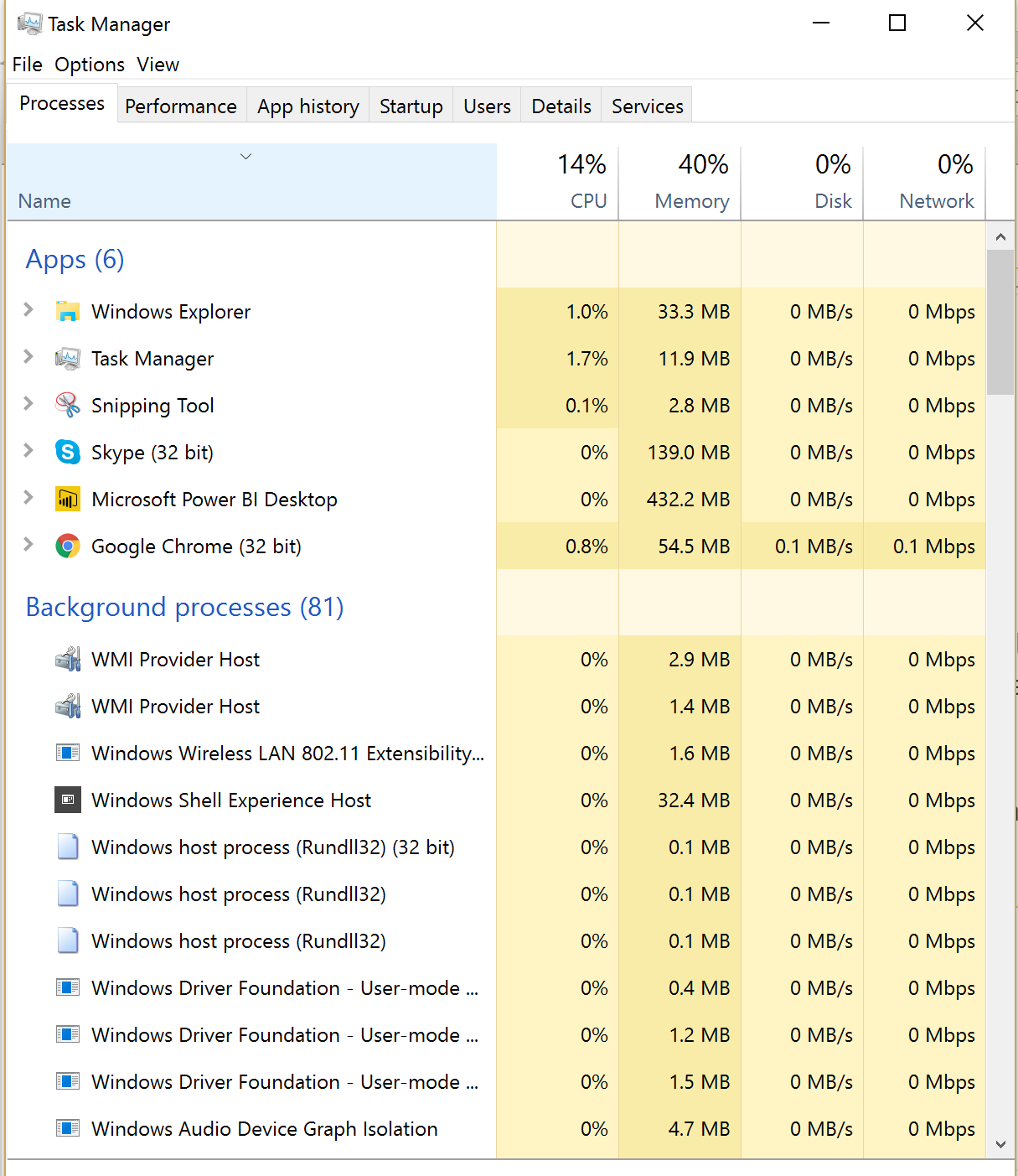Sort by the CPU column header
Image resolution: width=1018 pixels, height=1176 pixels.
click(558, 182)
